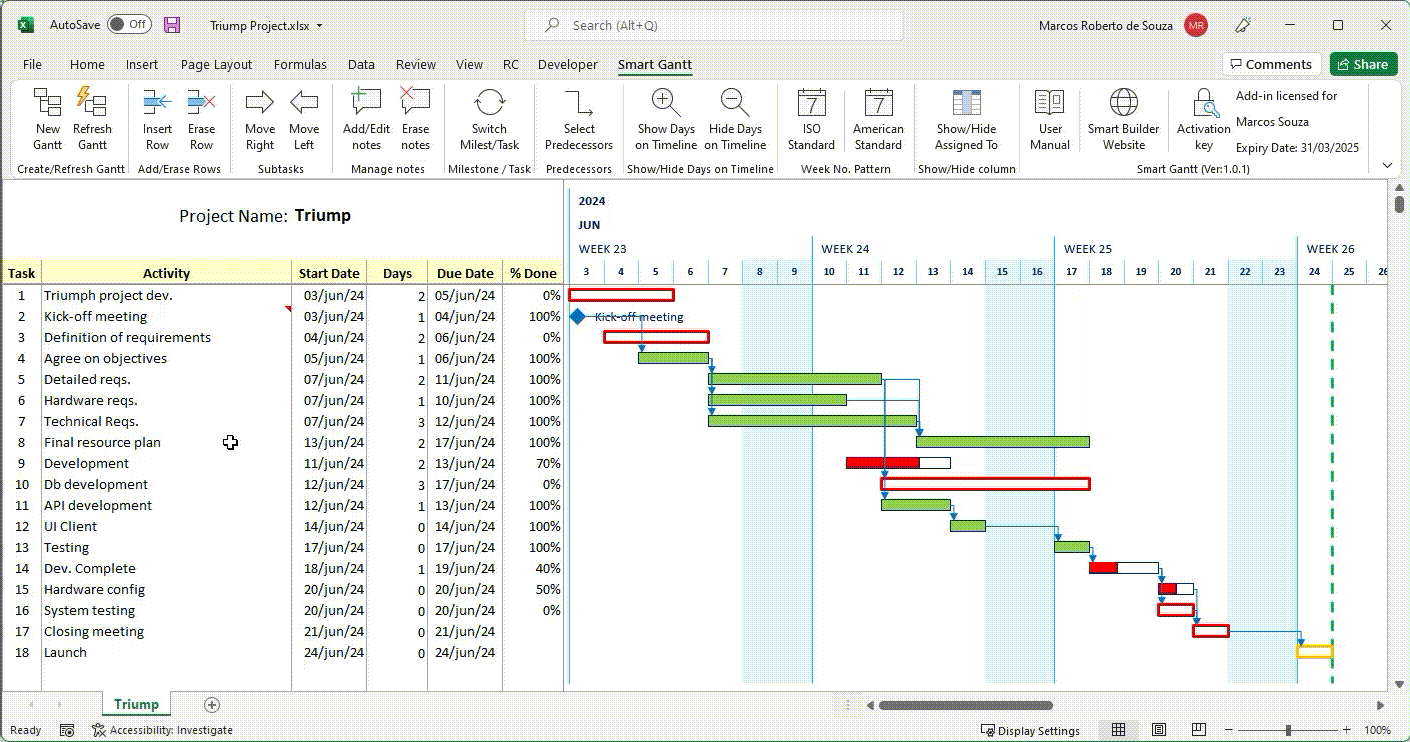Switch to the Smart Gantt ribbon tab
1410x742 pixels.
point(655,64)
